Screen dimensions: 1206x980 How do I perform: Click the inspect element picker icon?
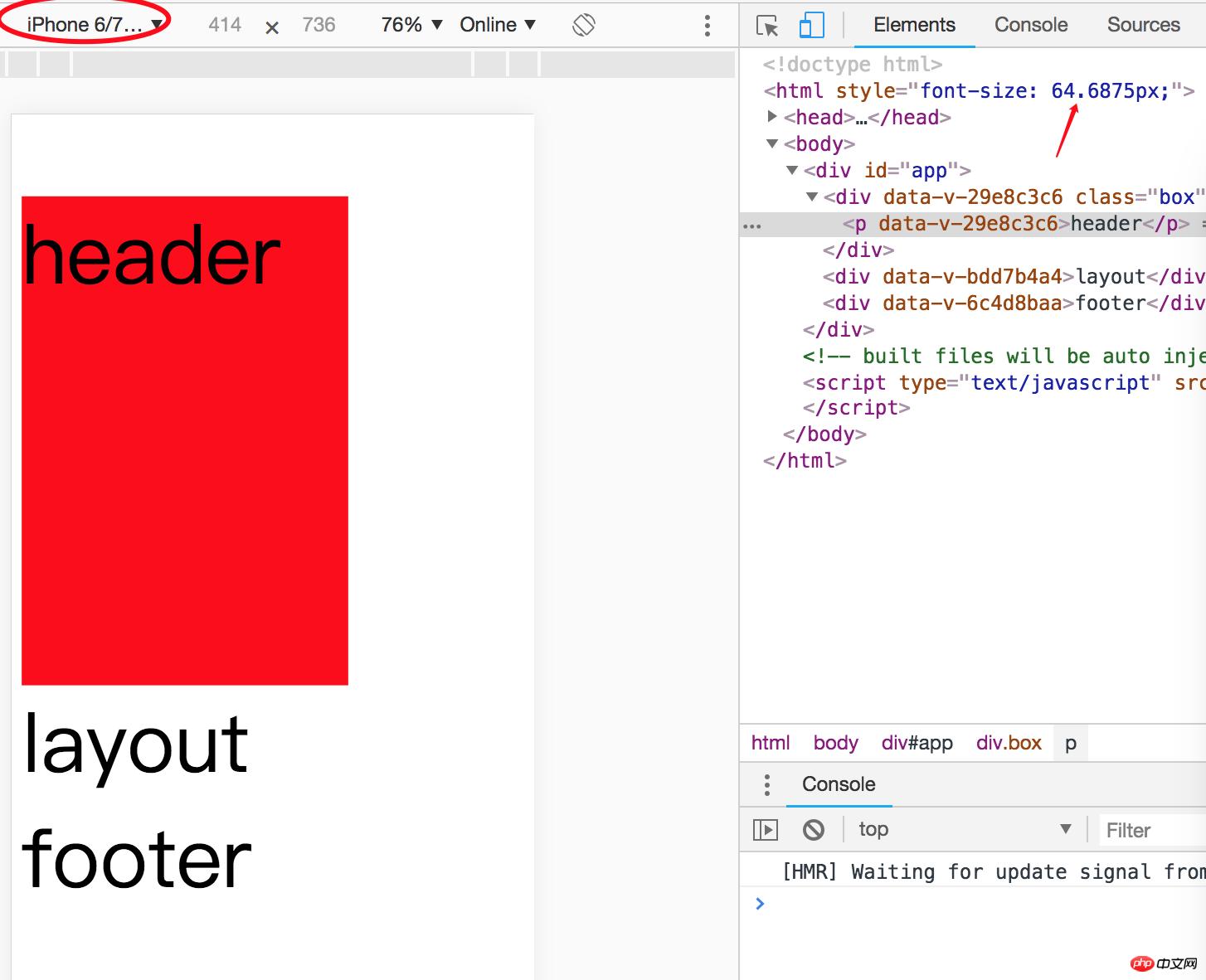pos(767,26)
